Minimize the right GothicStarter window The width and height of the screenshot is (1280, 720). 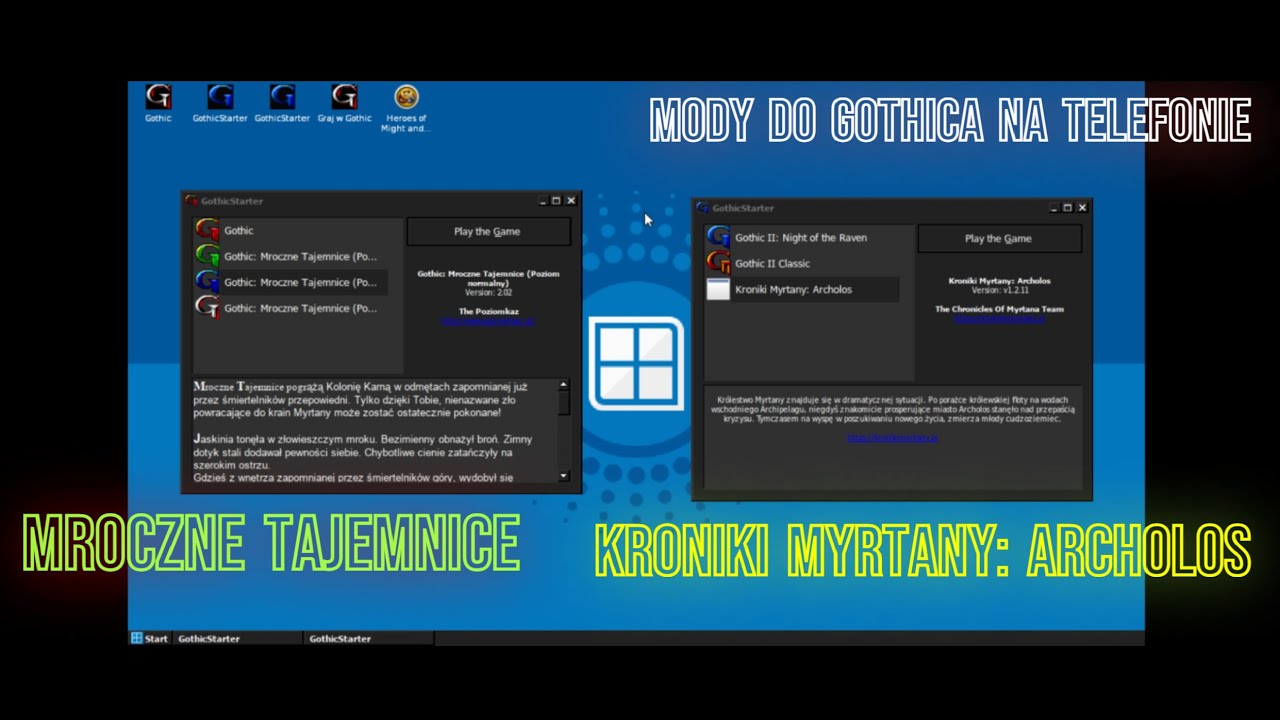tap(1054, 208)
